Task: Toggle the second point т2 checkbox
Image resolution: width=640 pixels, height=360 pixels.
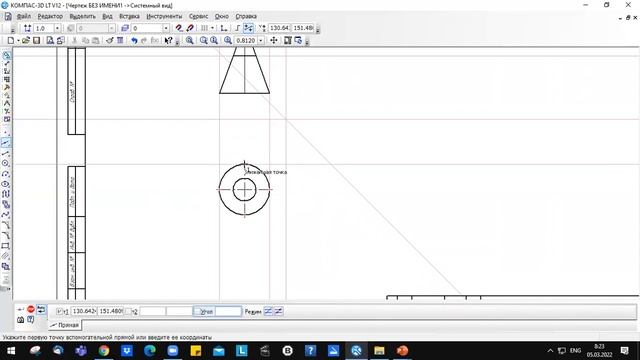Action: pyautogui.click(x=128, y=311)
